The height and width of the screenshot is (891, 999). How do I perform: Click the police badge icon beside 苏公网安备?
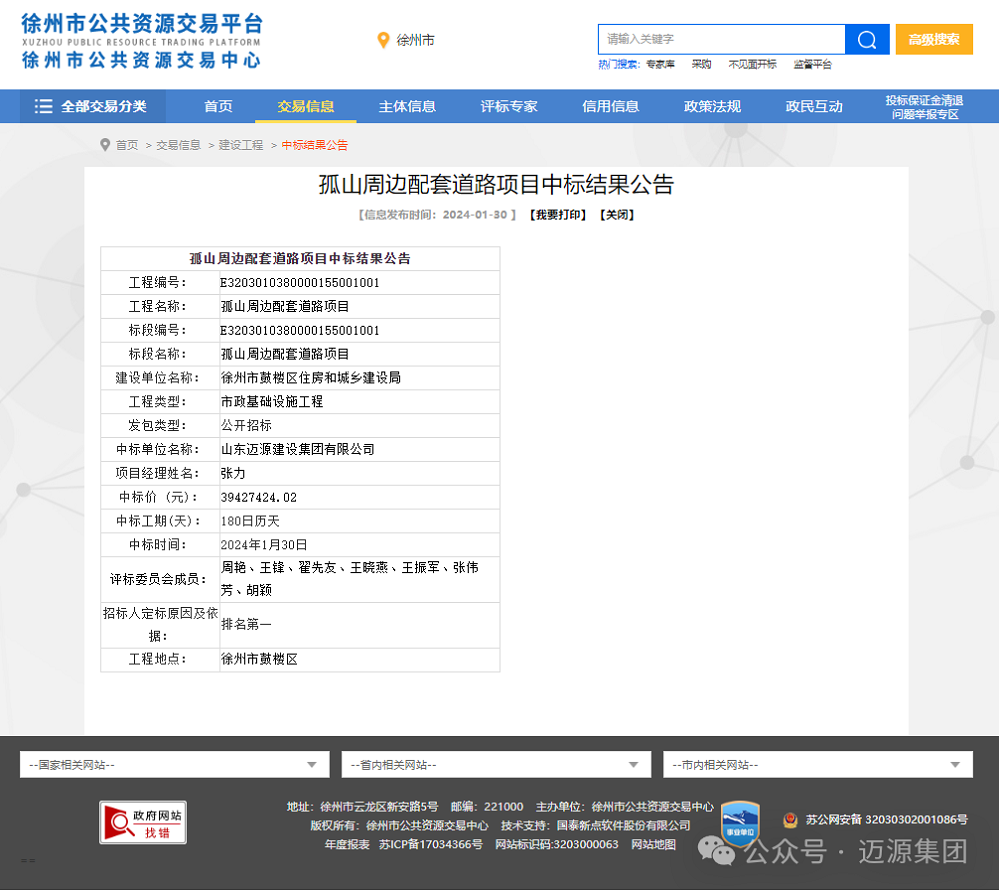[x=790, y=820]
